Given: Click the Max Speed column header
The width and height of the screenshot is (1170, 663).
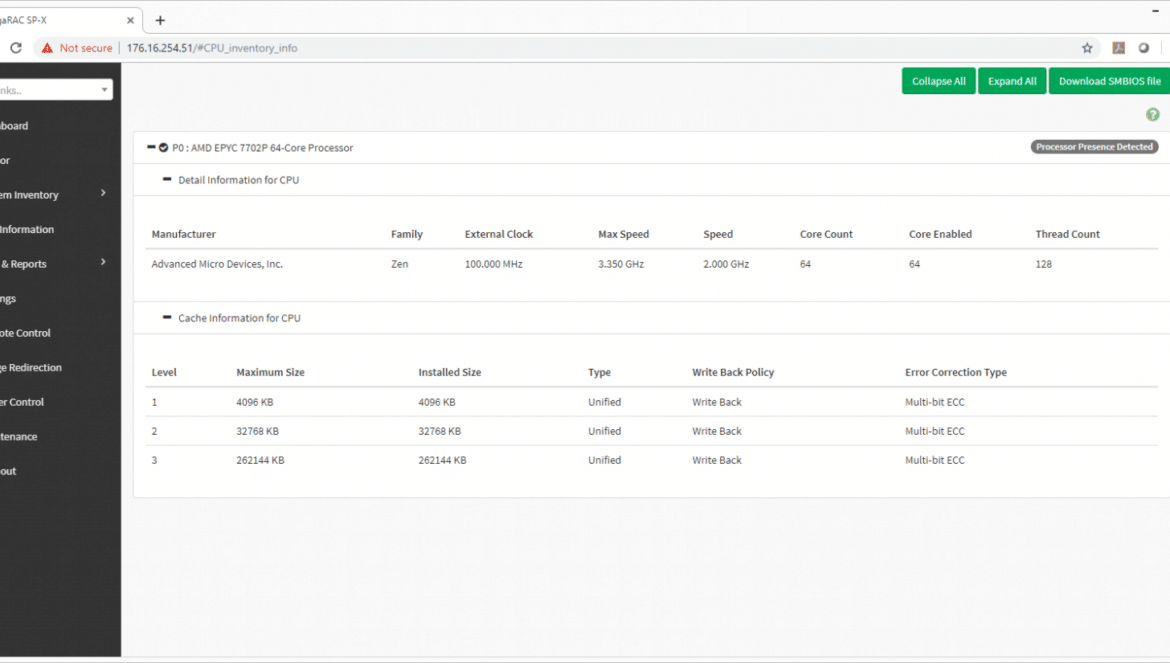Looking at the screenshot, I should coord(623,234).
